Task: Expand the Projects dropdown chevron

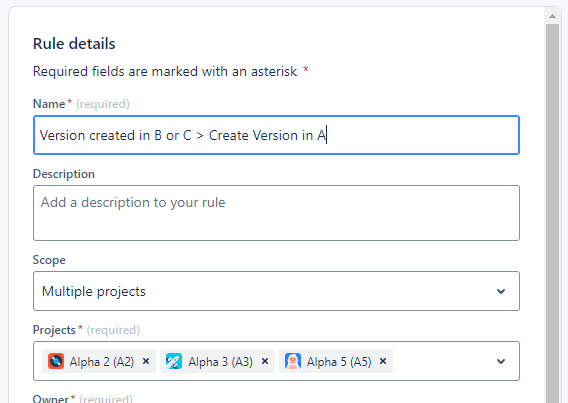Action: pos(501,361)
